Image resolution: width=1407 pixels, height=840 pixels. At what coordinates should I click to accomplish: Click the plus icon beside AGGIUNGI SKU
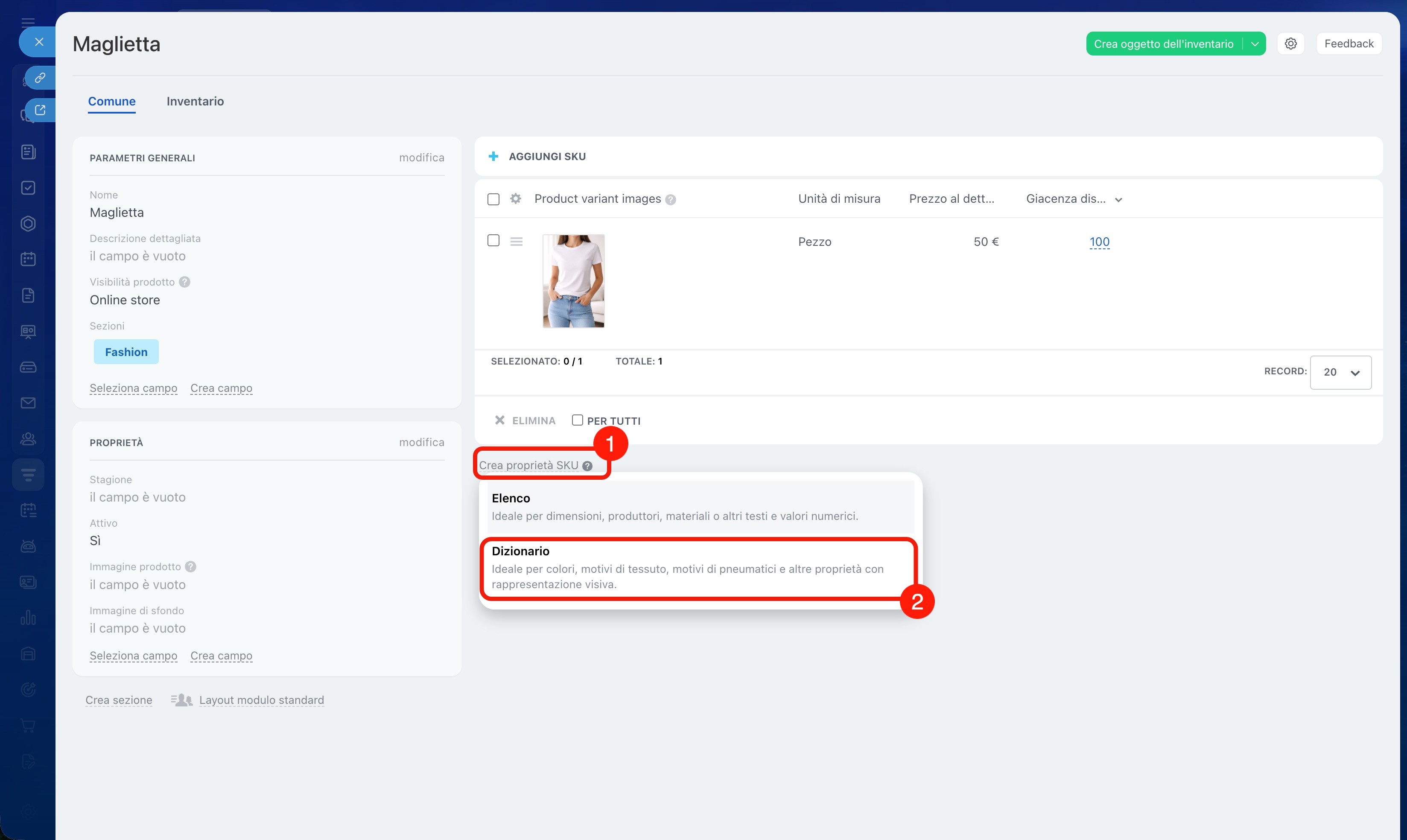point(493,156)
